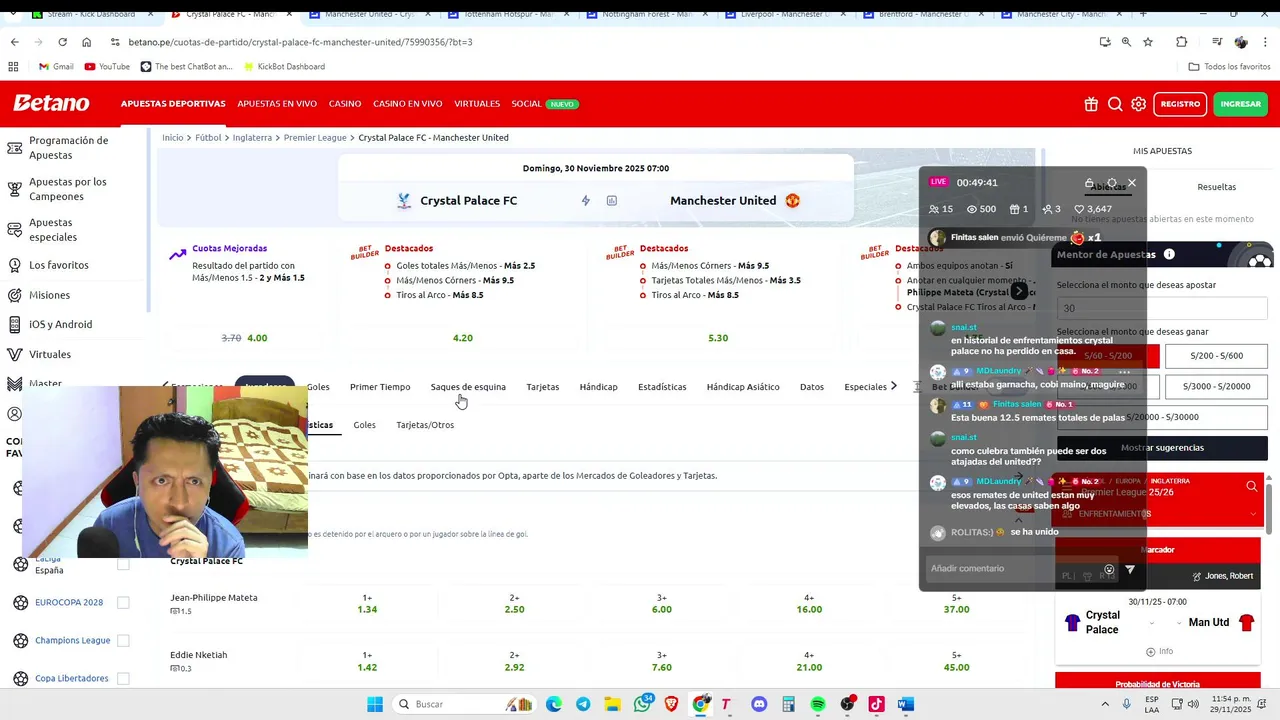Click the Programación de Apuestas sidebar icon
Screen dimensions: 1280x720
[x=15, y=148]
